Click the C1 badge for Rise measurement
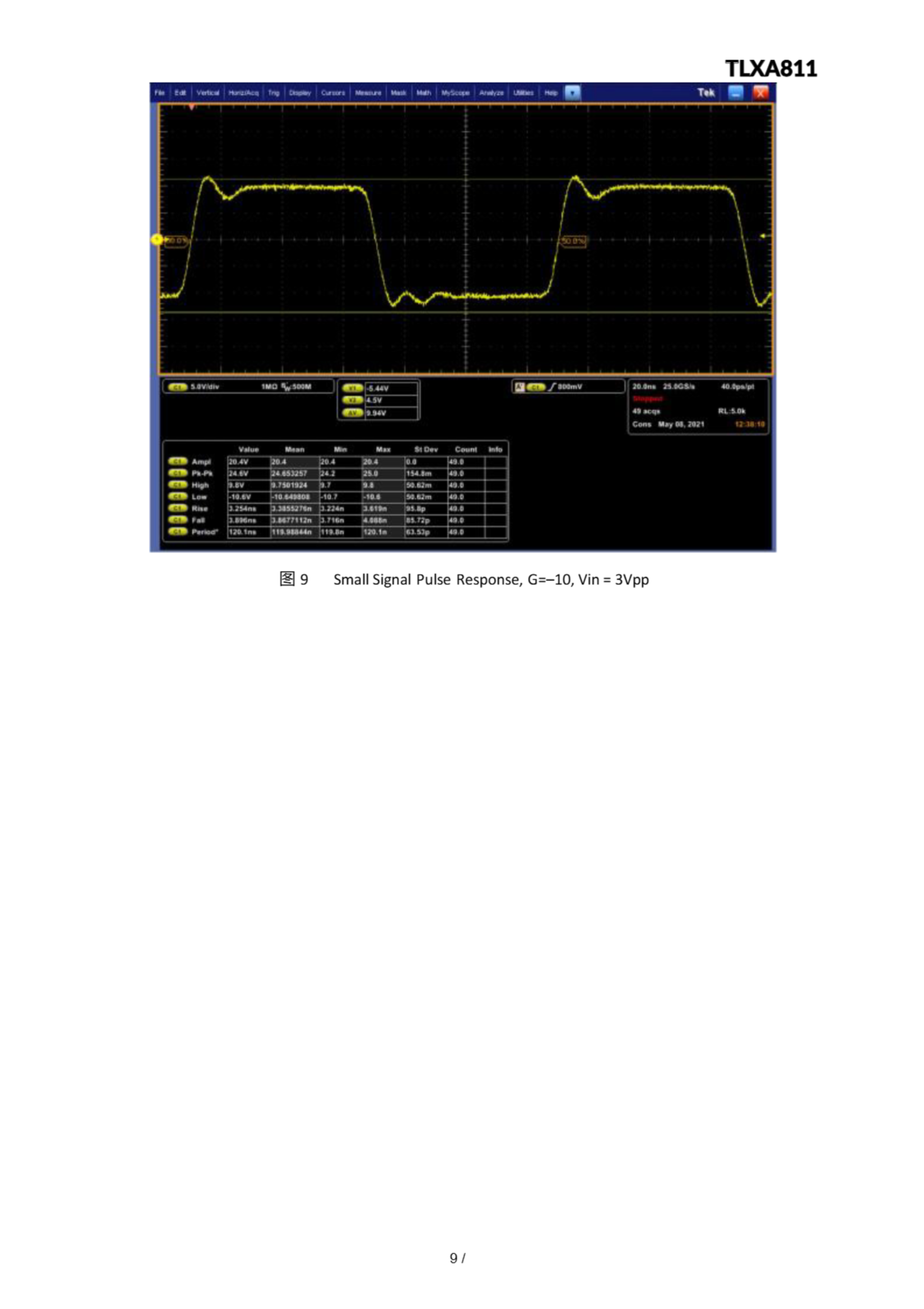This screenshot has width=924, height=1309. pyautogui.click(x=178, y=509)
